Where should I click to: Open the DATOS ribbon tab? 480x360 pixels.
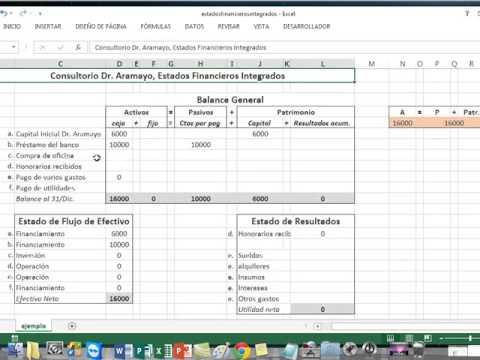click(x=194, y=26)
